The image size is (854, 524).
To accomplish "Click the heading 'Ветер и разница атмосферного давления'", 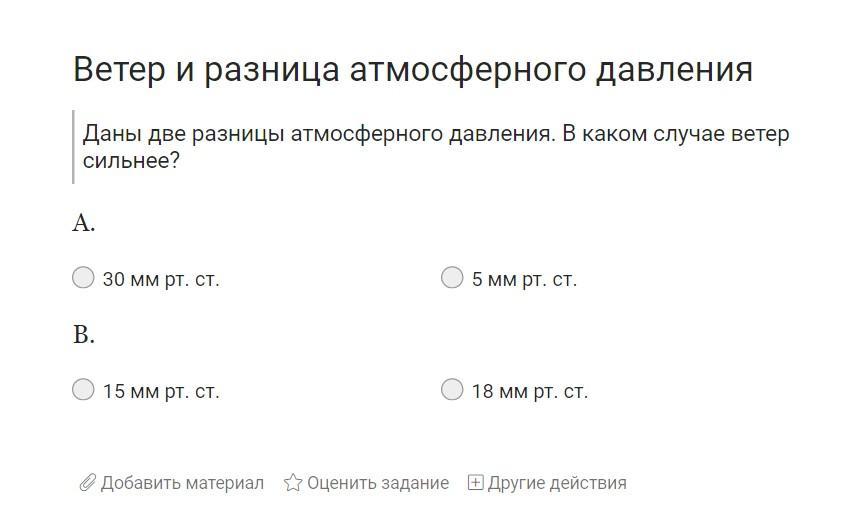I will pyautogui.click(x=412, y=70).
